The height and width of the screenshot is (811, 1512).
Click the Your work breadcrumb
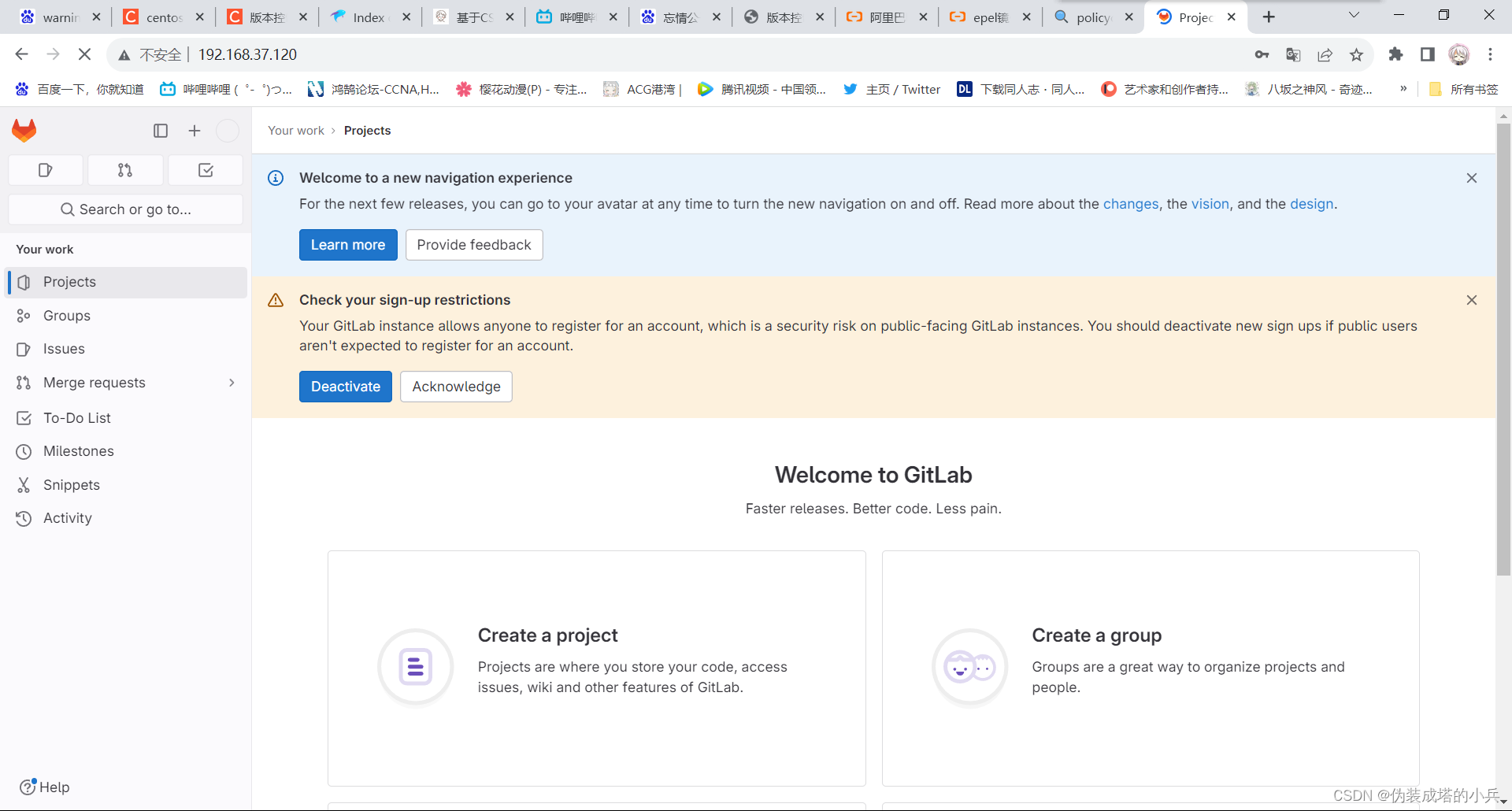pyautogui.click(x=296, y=131)
